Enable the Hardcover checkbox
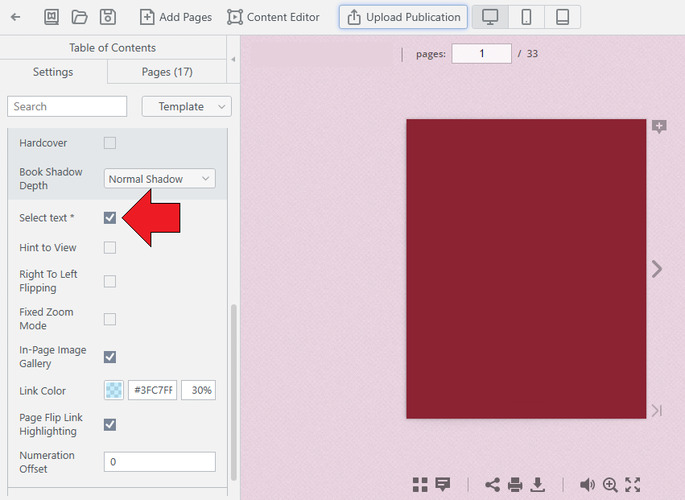Viewport: 685px width, 500px height. (x=110, y=143)
